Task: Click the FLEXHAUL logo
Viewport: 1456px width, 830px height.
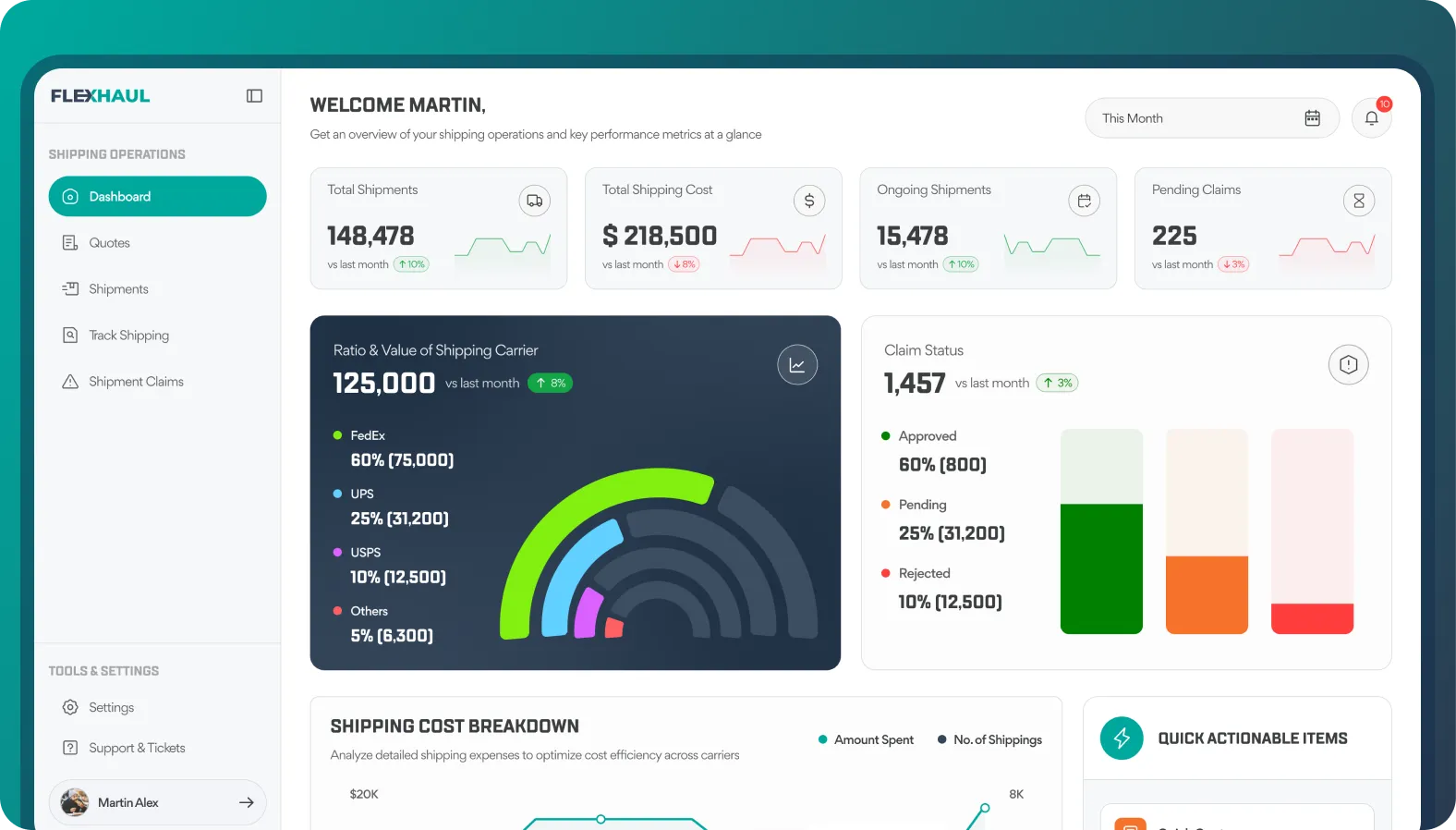Action: pos(101,96)
